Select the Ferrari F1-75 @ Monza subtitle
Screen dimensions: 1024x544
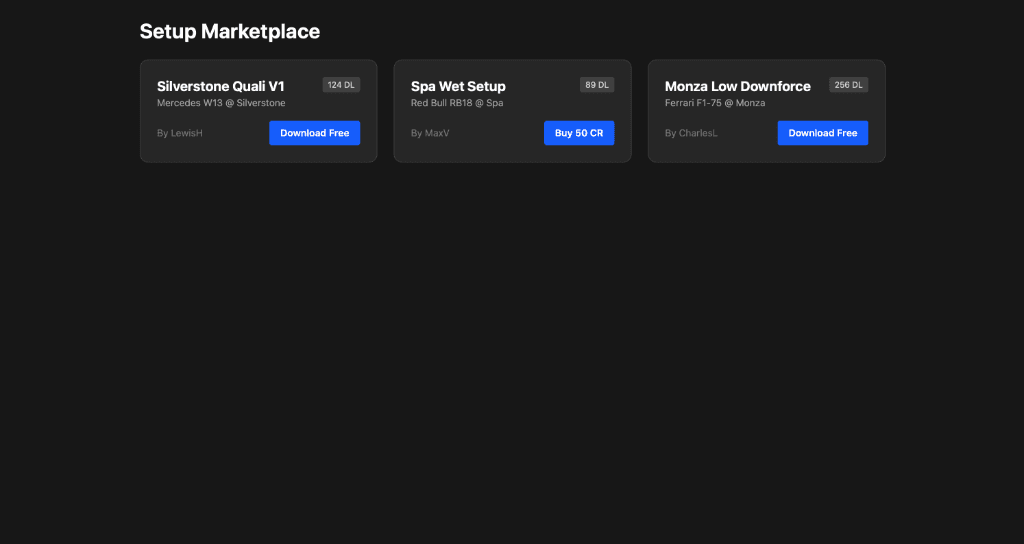click(x=714, y=103)
